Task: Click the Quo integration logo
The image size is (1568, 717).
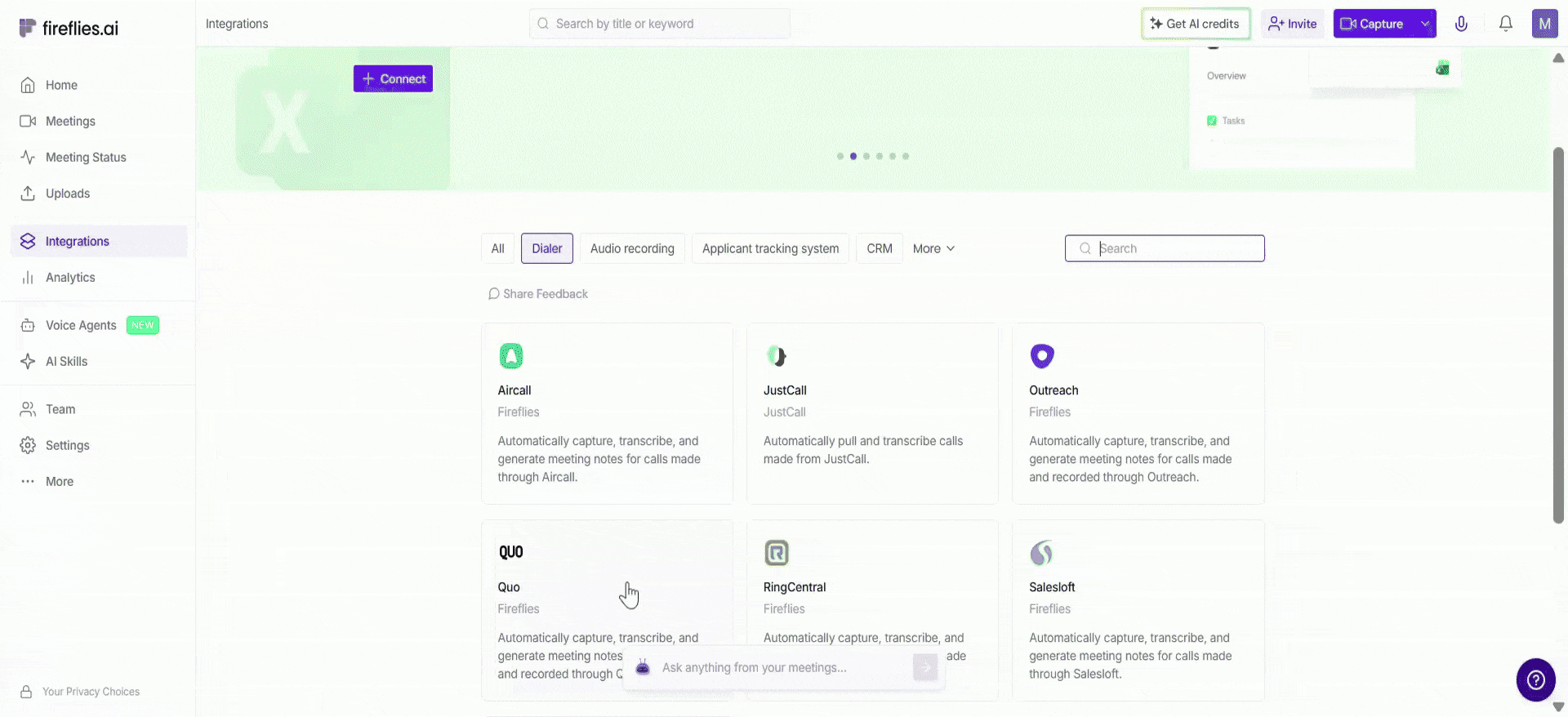Action: 511,553
